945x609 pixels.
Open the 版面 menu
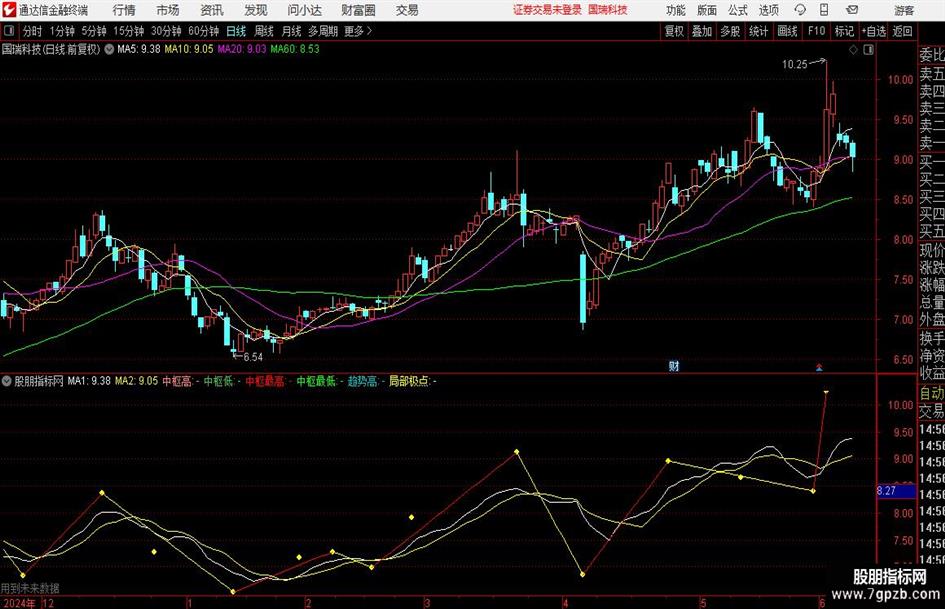706,10
